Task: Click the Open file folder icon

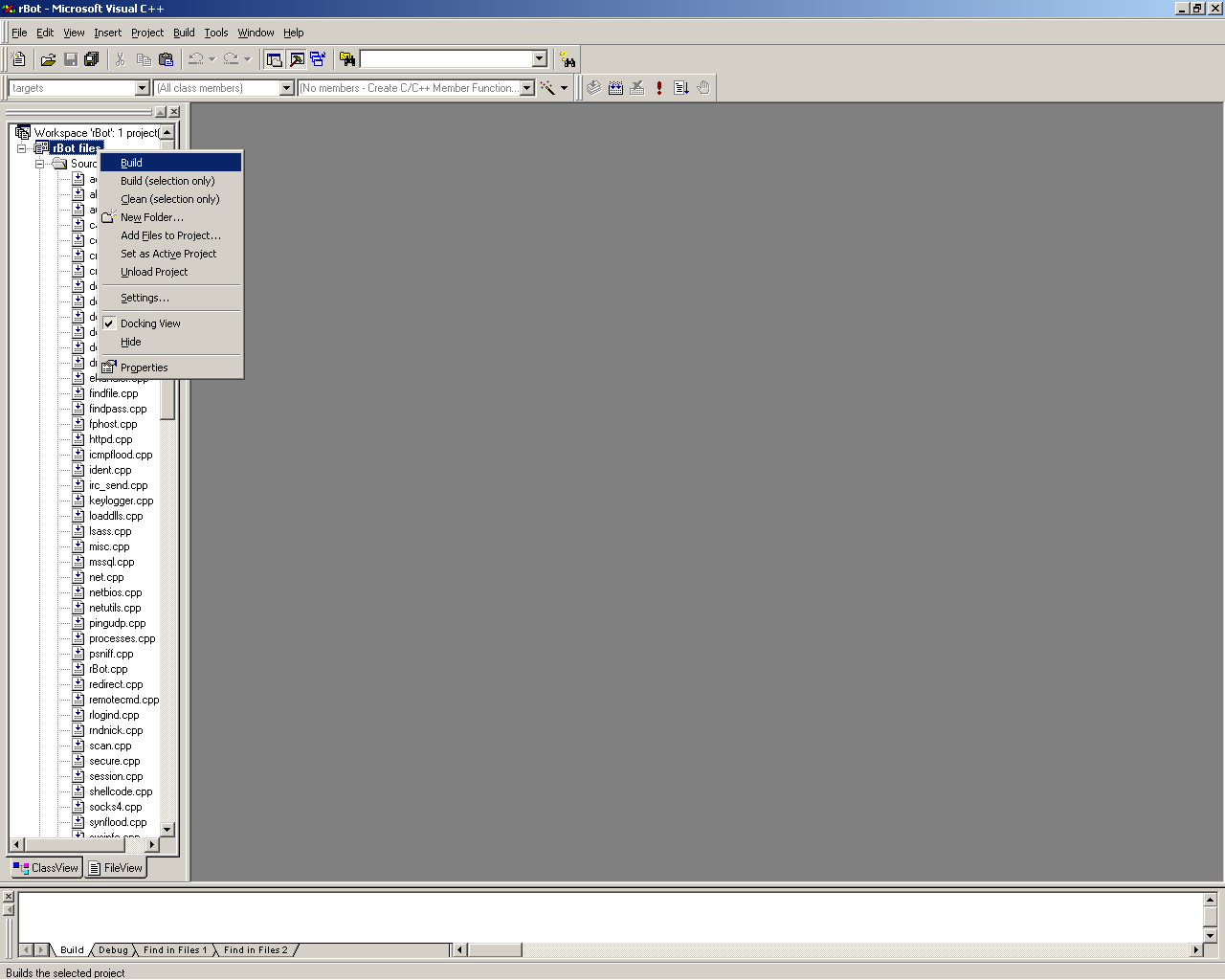Action: click(48, 59)
